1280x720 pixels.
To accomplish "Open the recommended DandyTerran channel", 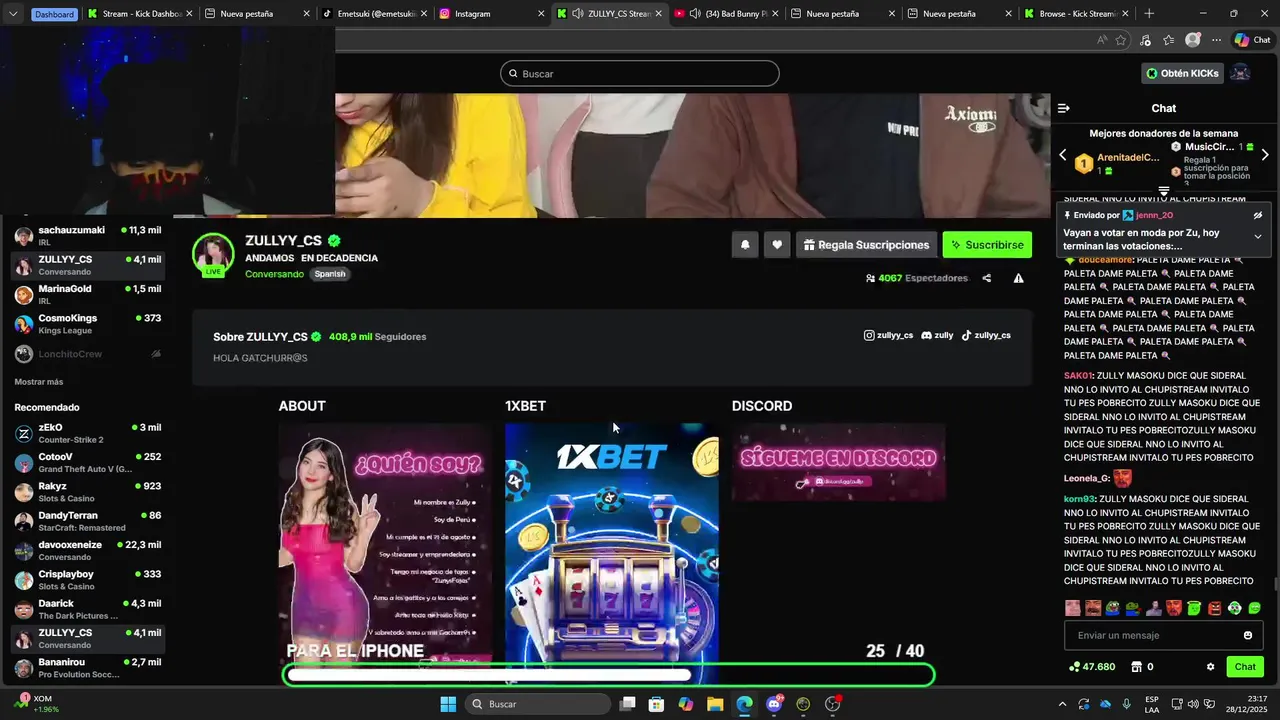I will [x=88, y=521].
